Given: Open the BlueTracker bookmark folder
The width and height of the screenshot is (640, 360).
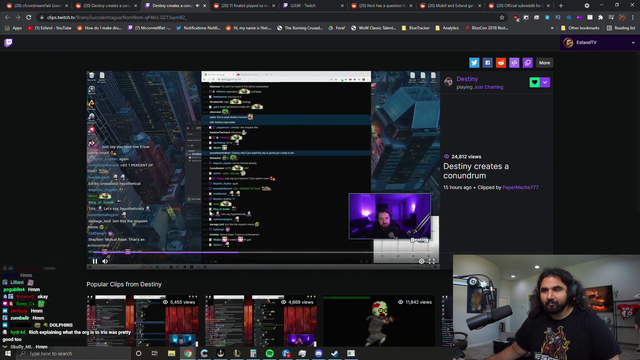Looking at the screenshot, I should (416, 28).
